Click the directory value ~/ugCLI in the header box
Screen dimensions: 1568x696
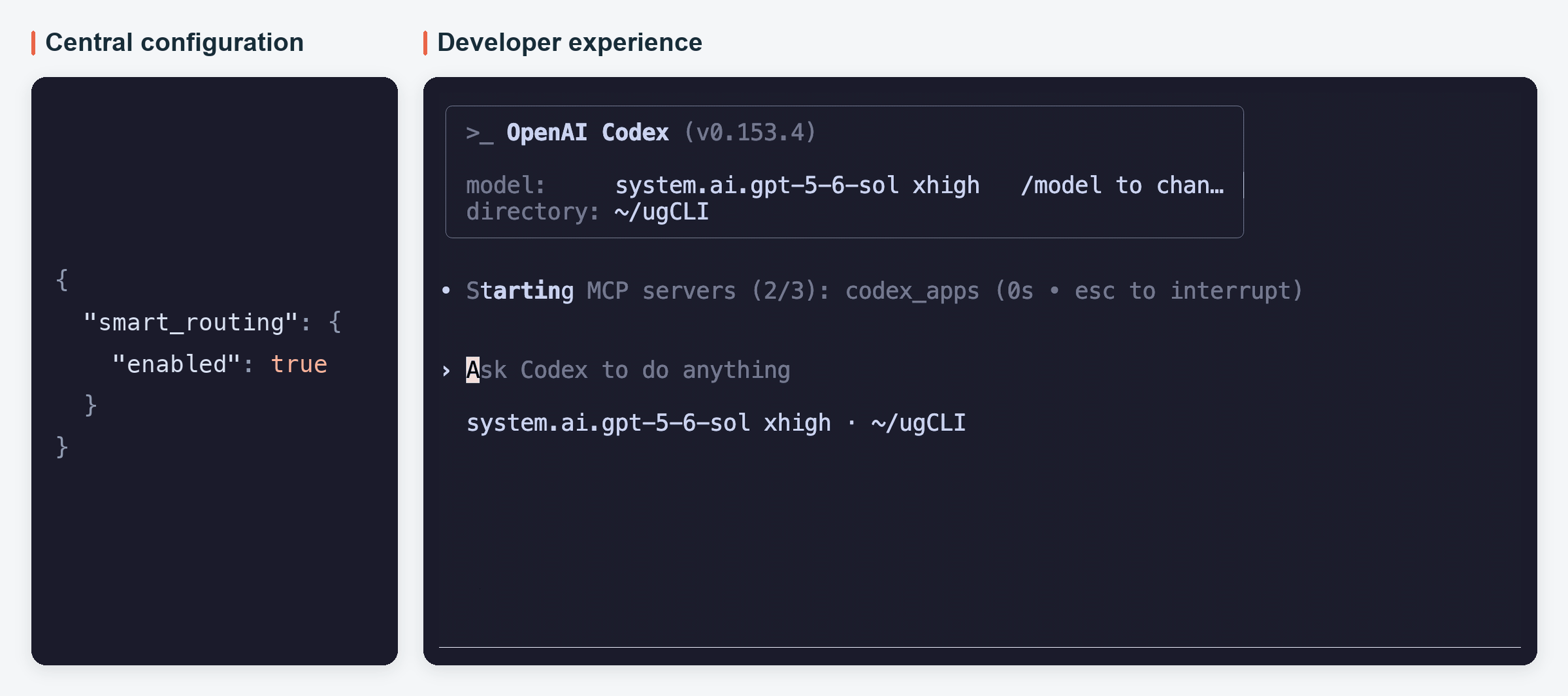click(662, 212)
